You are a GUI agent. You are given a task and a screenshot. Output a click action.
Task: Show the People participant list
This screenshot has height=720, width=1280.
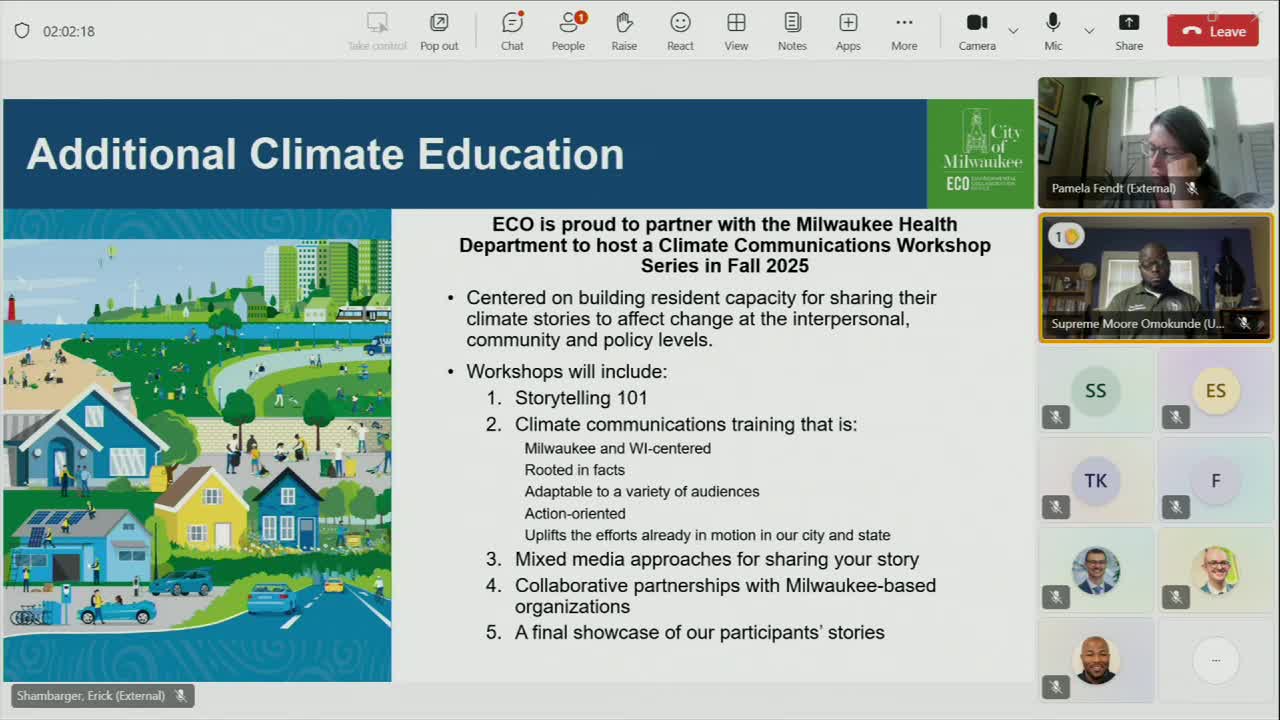[x=568, y=31]
